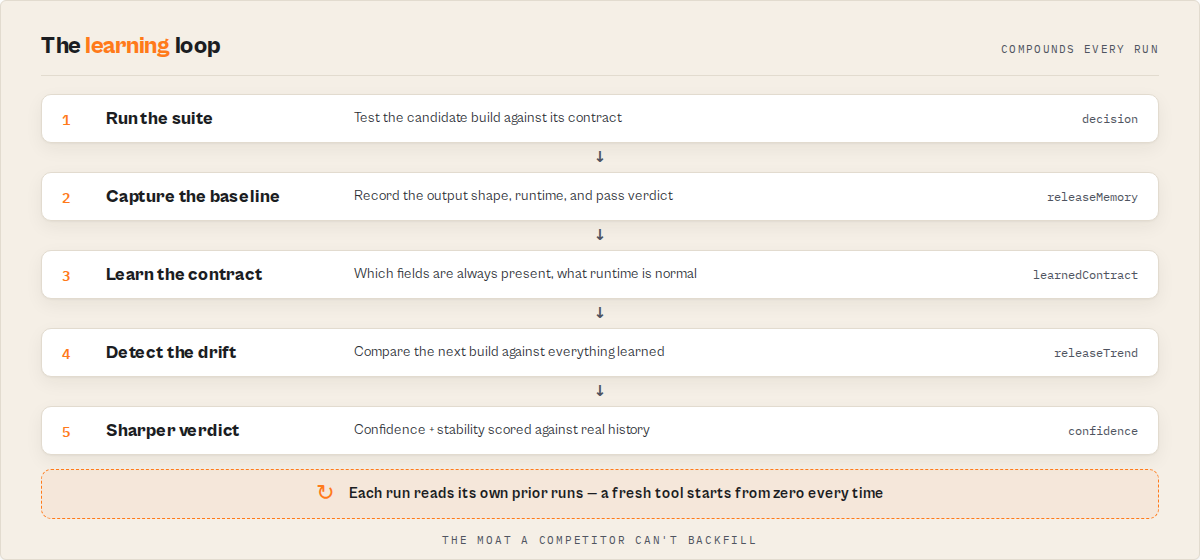The image size is (1200, 560).
Task: Click the orange step number 3
Action: click(x=66, y=275)
